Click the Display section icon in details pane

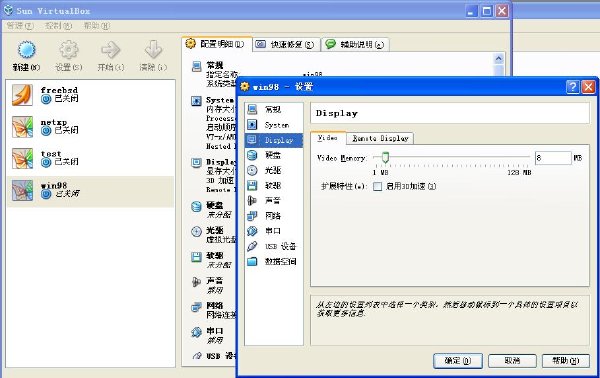[x=196, y=163]
